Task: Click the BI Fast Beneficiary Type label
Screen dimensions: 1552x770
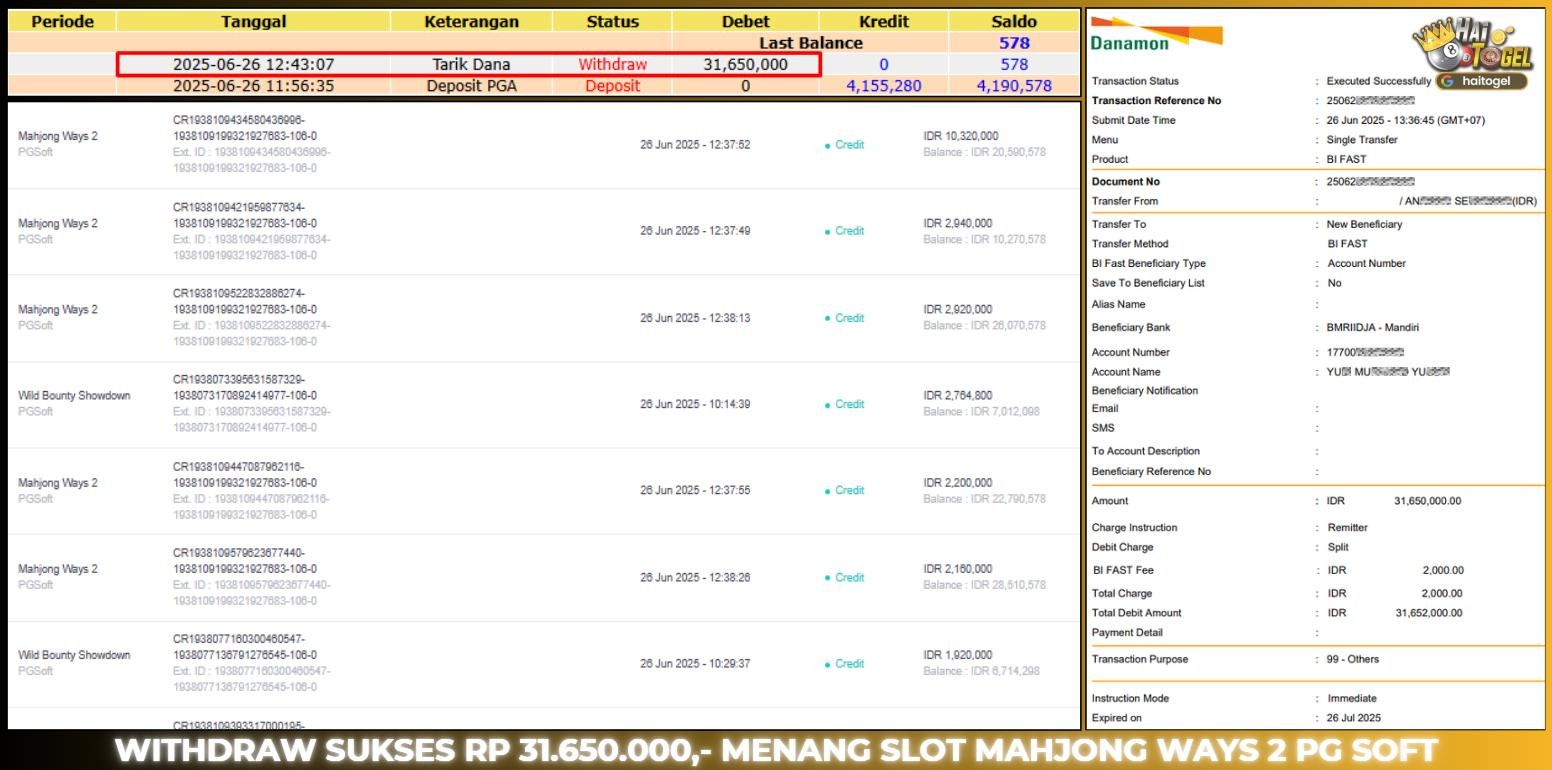Action: coord(1149,264)
